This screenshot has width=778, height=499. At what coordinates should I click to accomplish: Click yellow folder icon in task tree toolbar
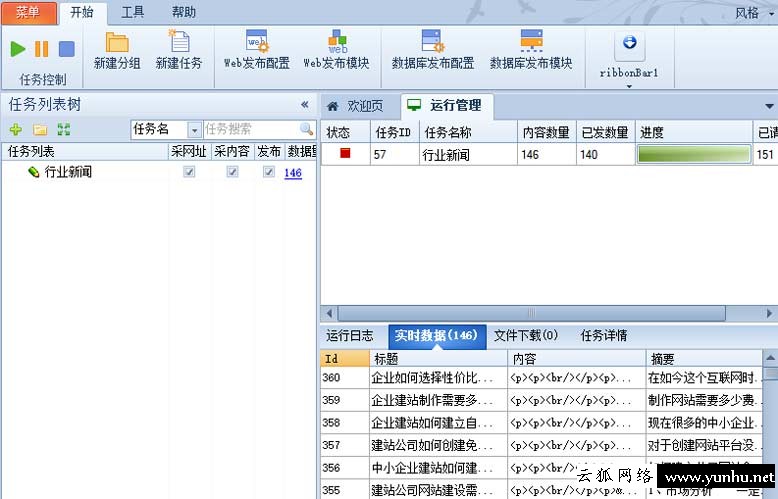(40, 130)
